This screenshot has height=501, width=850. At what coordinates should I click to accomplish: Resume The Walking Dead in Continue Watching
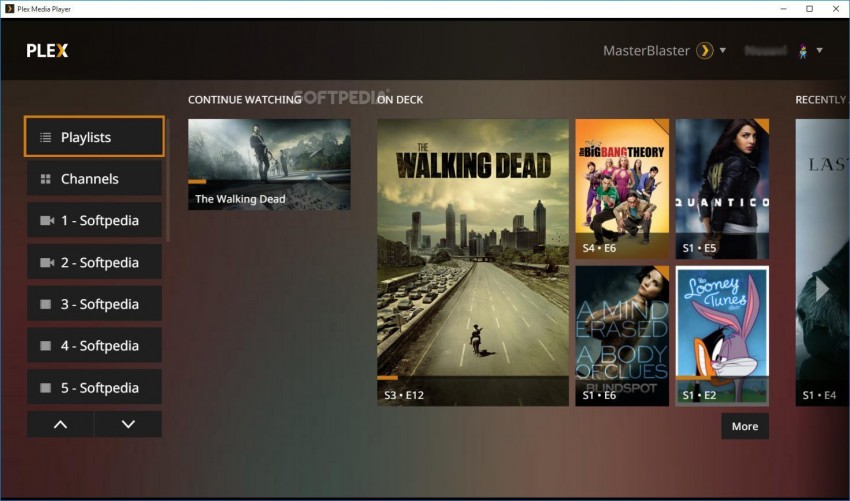(269, 164)
